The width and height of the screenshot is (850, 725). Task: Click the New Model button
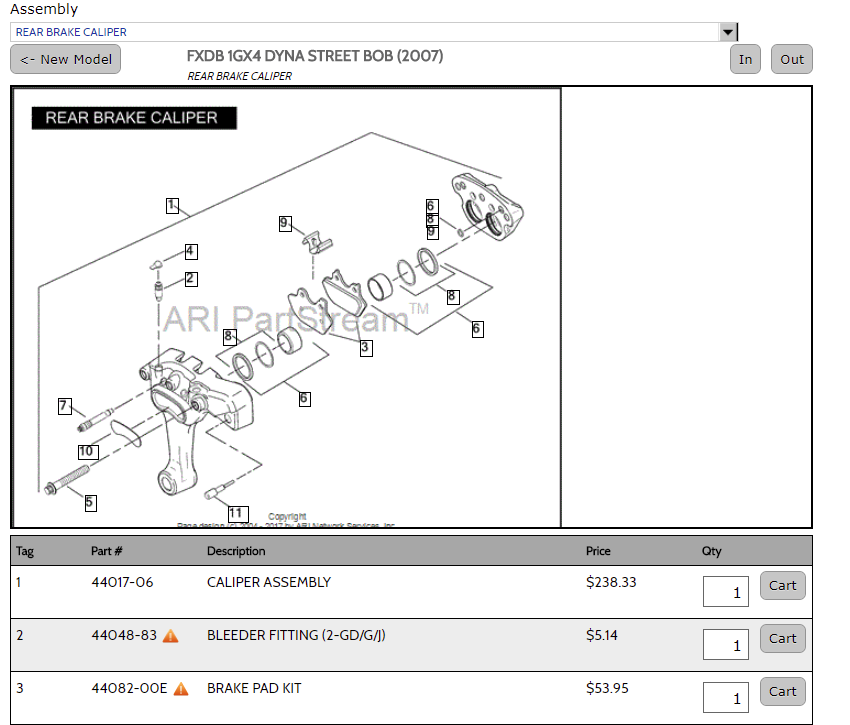pos(65,59)
